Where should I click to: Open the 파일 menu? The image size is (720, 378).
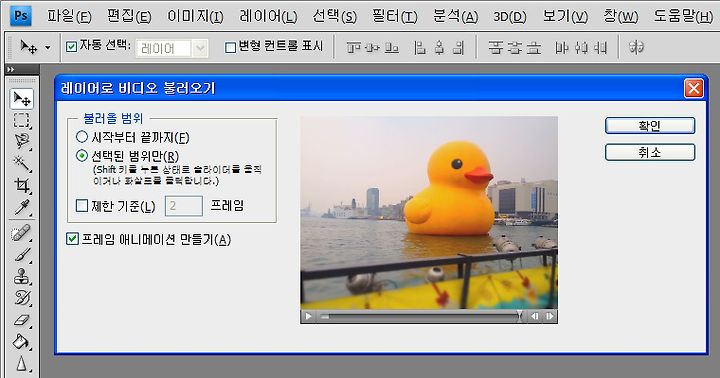coord(69,17)
